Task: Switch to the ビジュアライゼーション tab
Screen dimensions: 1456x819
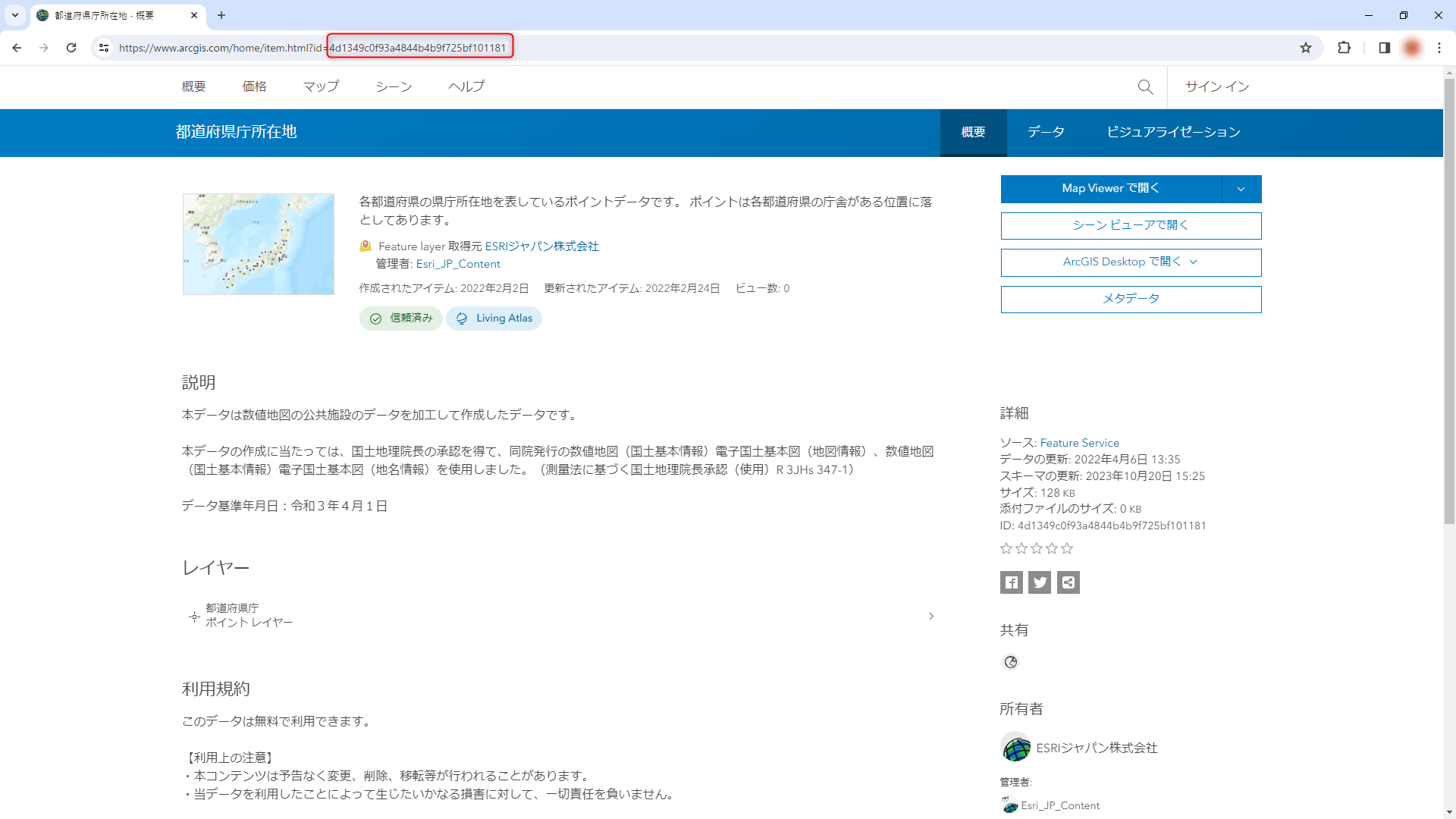Action: [x=1174, y=133]
